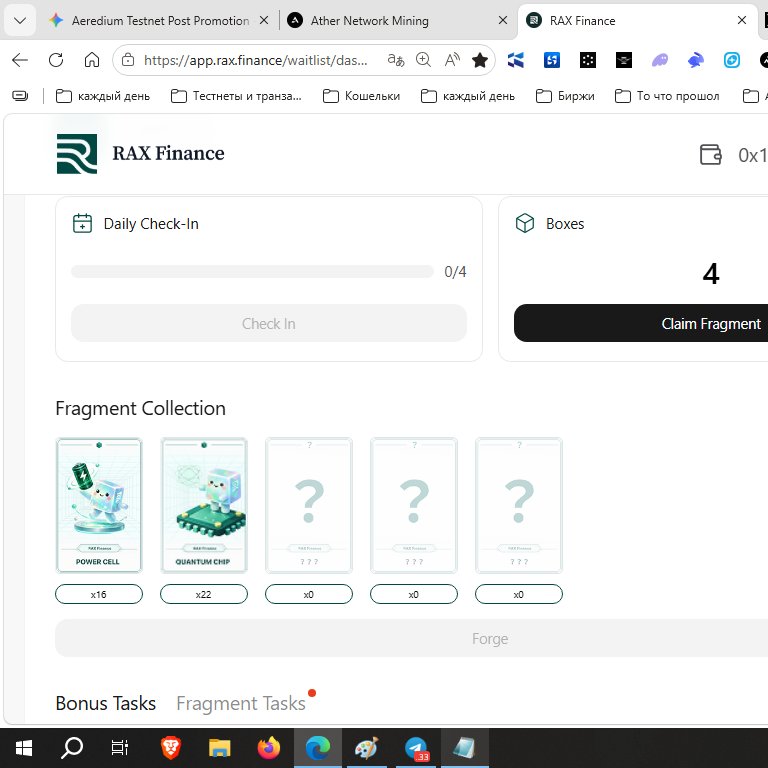Open Windows taskbar search

(x=72, y=748)
